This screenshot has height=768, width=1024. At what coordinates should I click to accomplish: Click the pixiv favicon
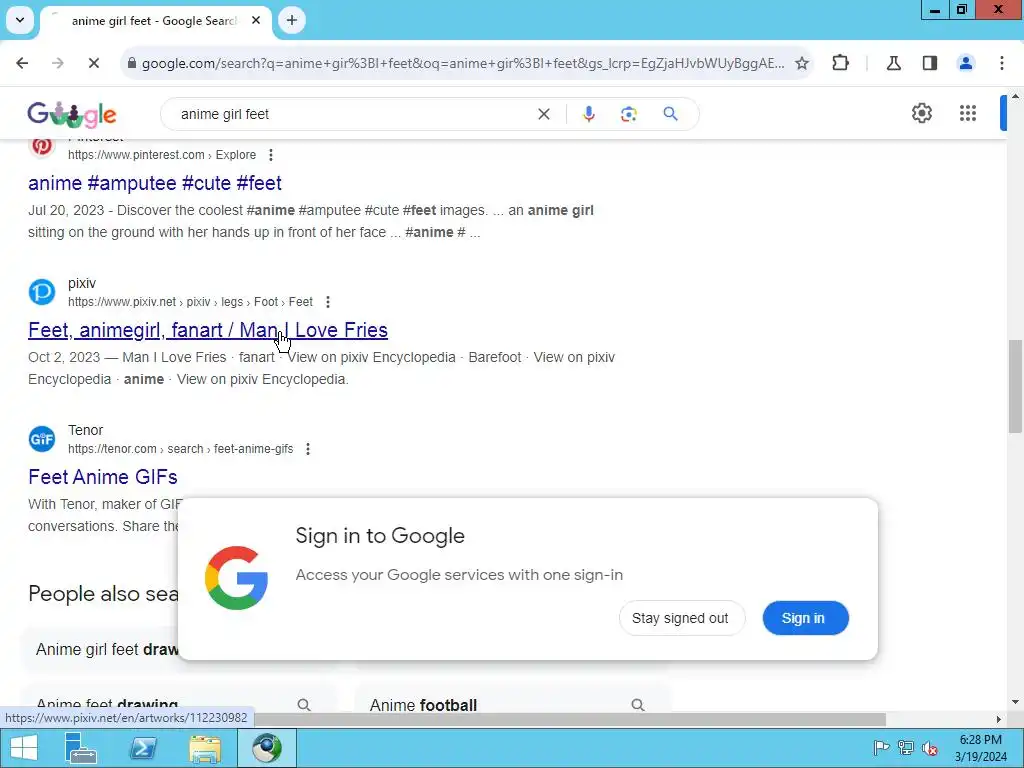[42, 292]
